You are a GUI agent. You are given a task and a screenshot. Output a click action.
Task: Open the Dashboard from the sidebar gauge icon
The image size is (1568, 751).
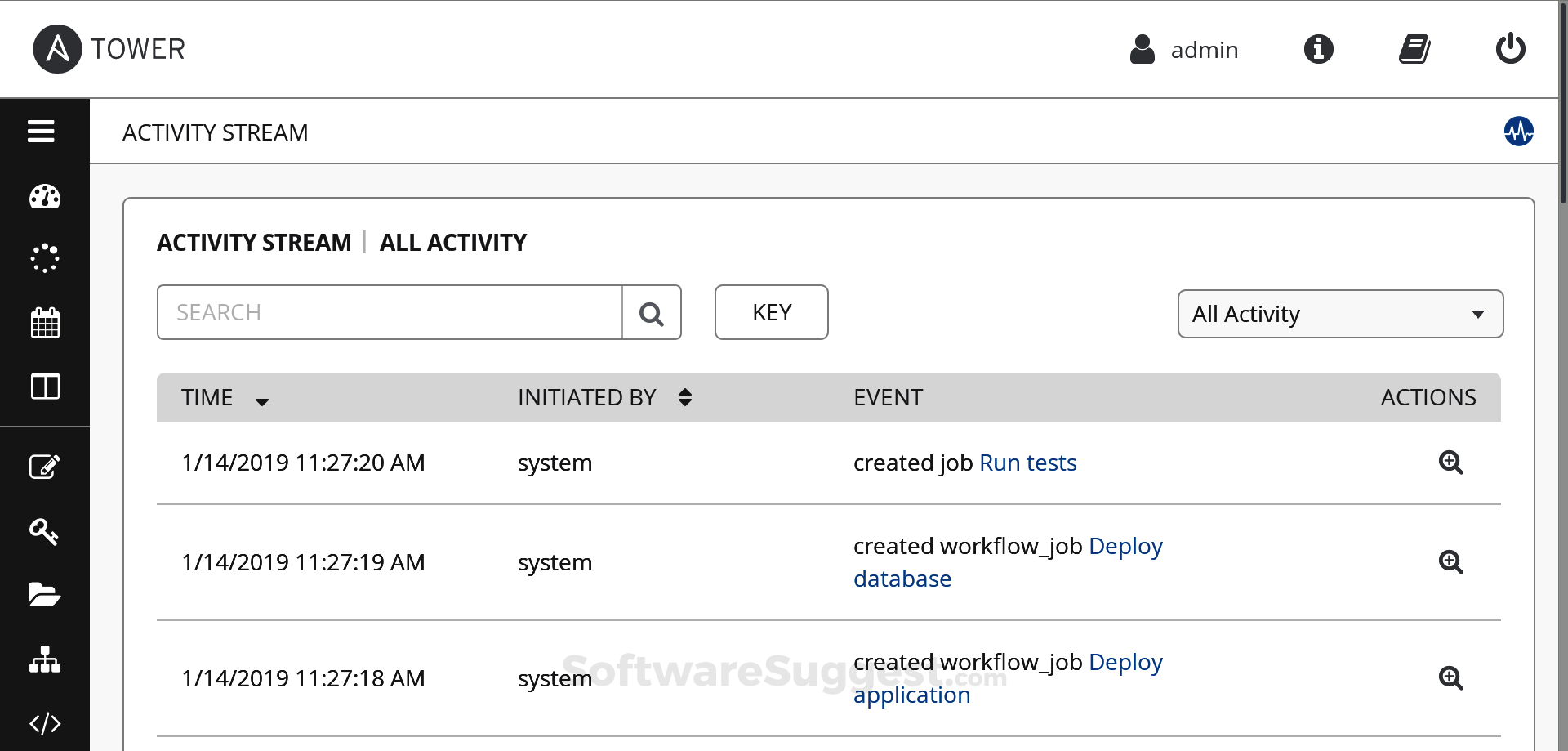click(45, 196)
